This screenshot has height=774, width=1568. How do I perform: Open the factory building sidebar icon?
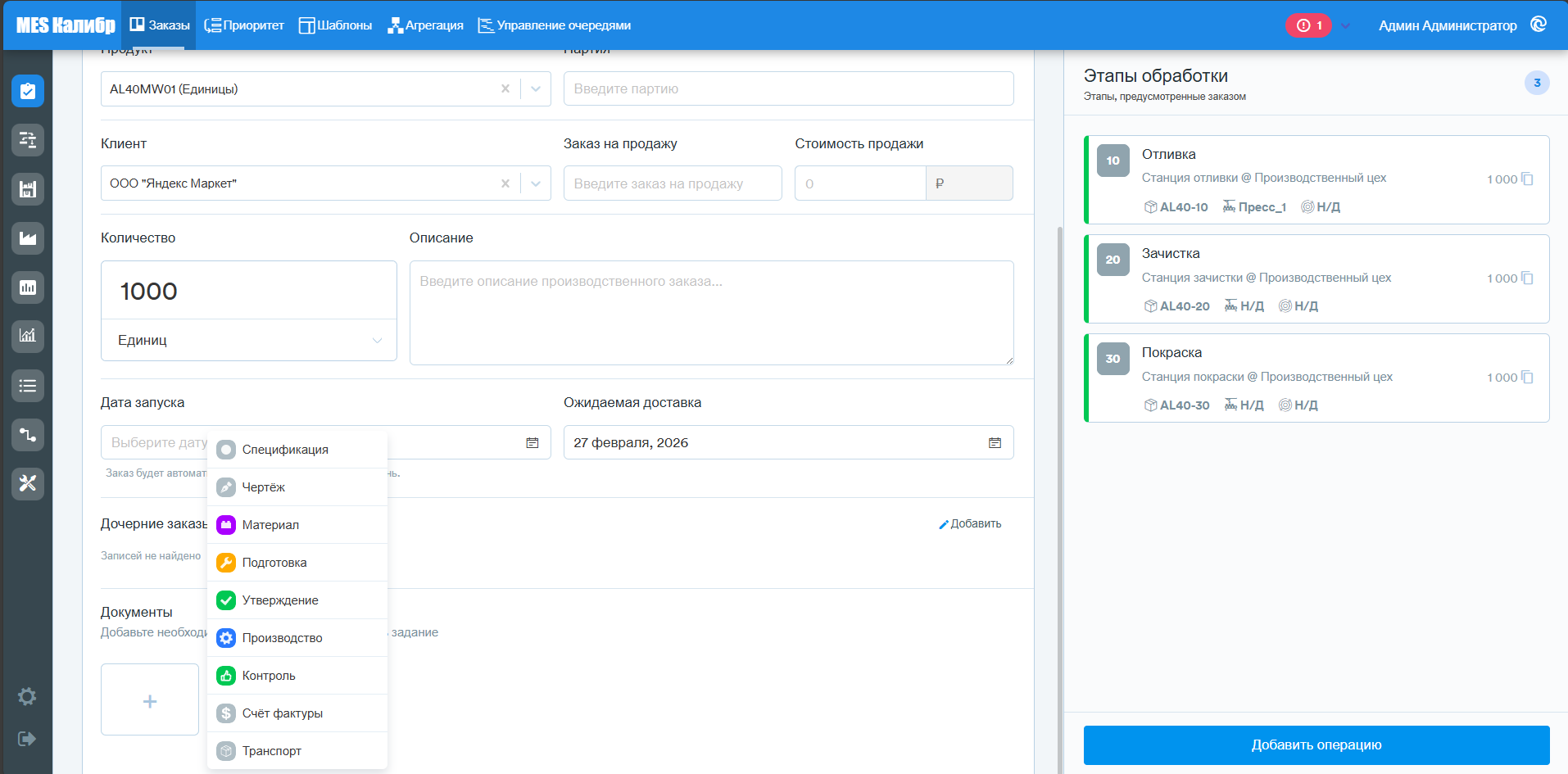coord(28,189)
